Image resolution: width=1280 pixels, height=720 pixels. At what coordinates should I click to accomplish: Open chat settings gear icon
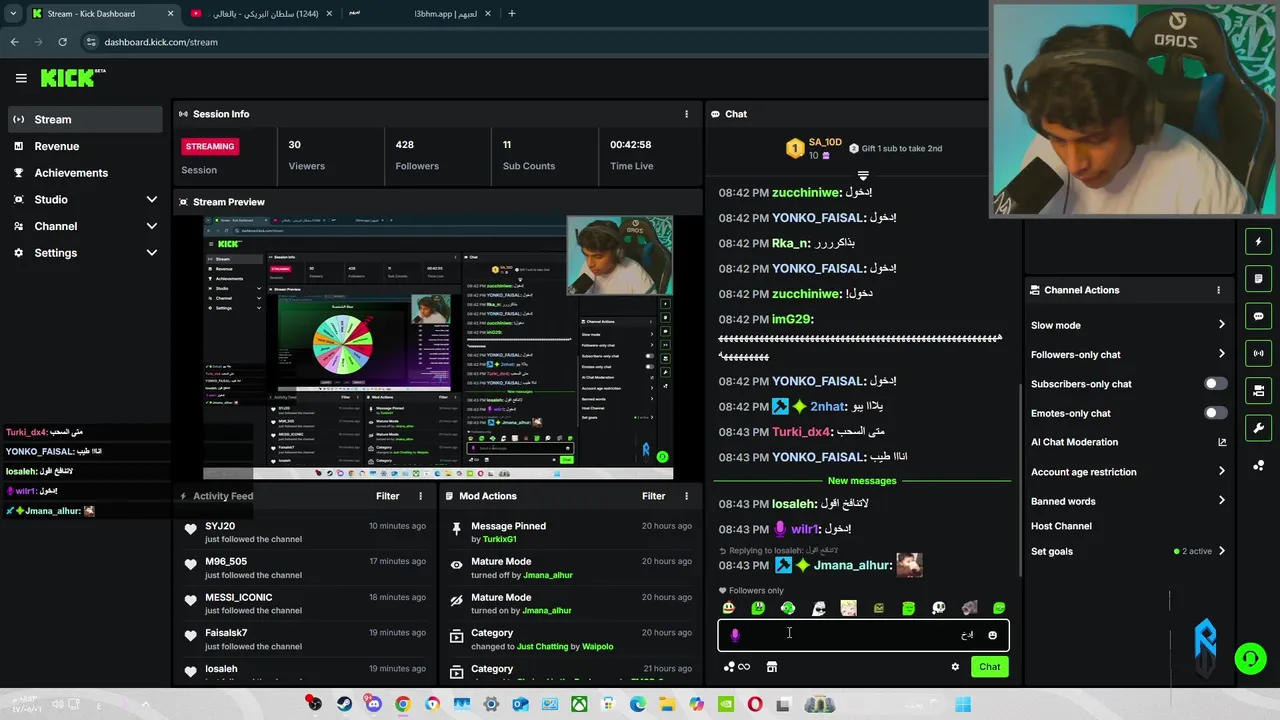point(955,667)
